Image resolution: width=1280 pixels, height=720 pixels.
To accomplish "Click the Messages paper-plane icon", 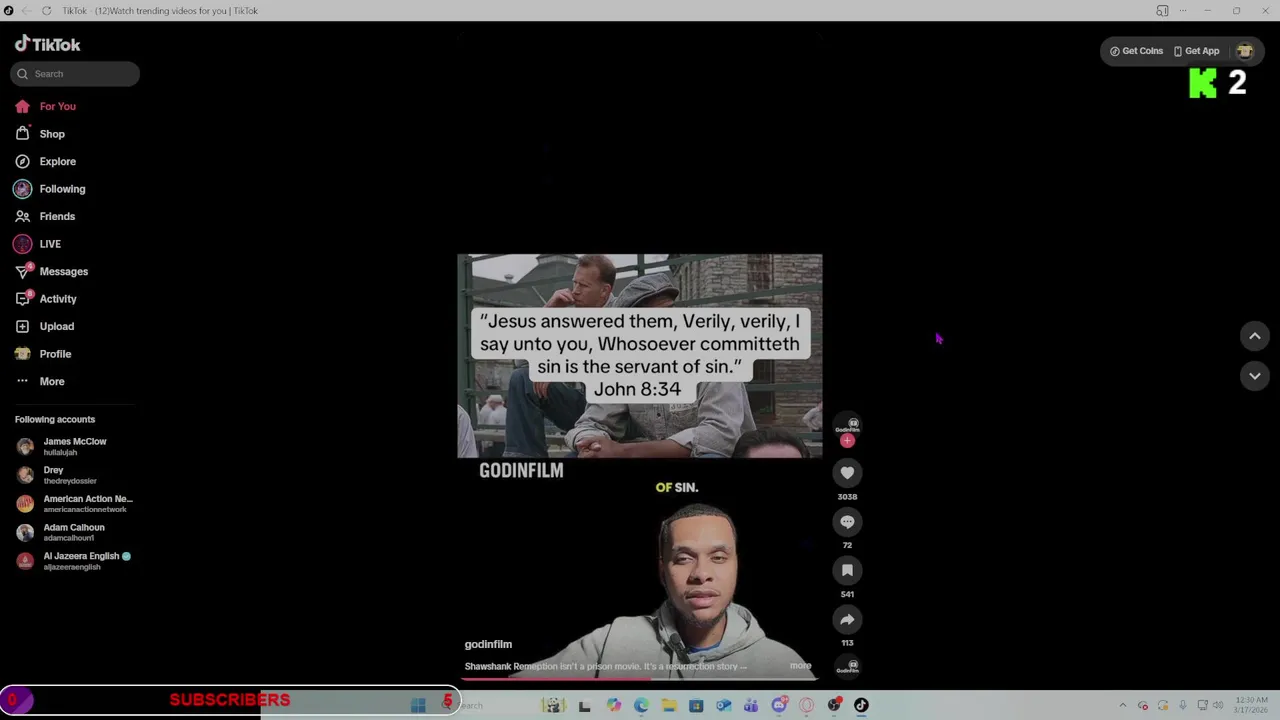I will click(22, 271).
